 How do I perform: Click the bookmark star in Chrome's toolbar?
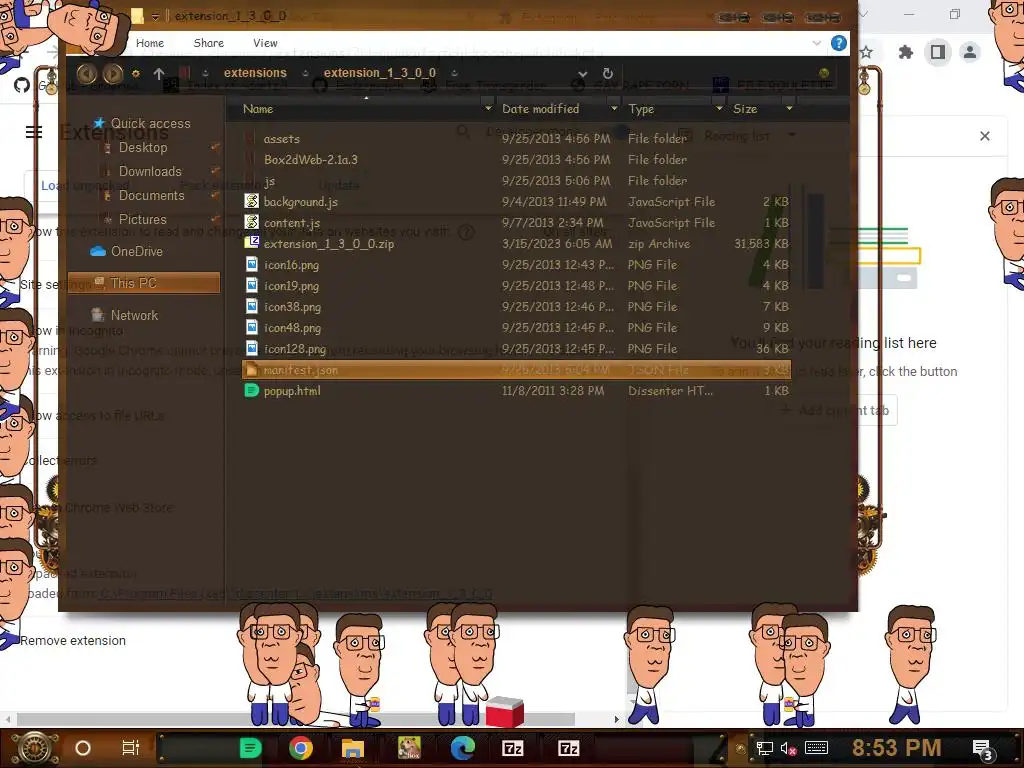866,52
